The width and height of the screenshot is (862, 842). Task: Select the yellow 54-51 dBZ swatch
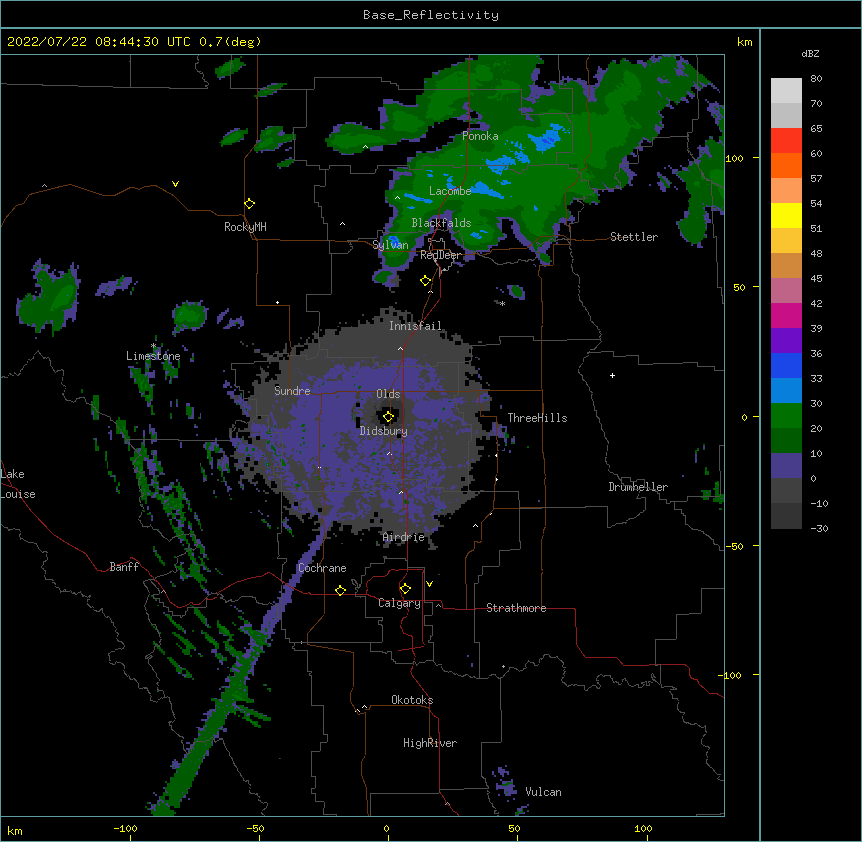[786, 215]
